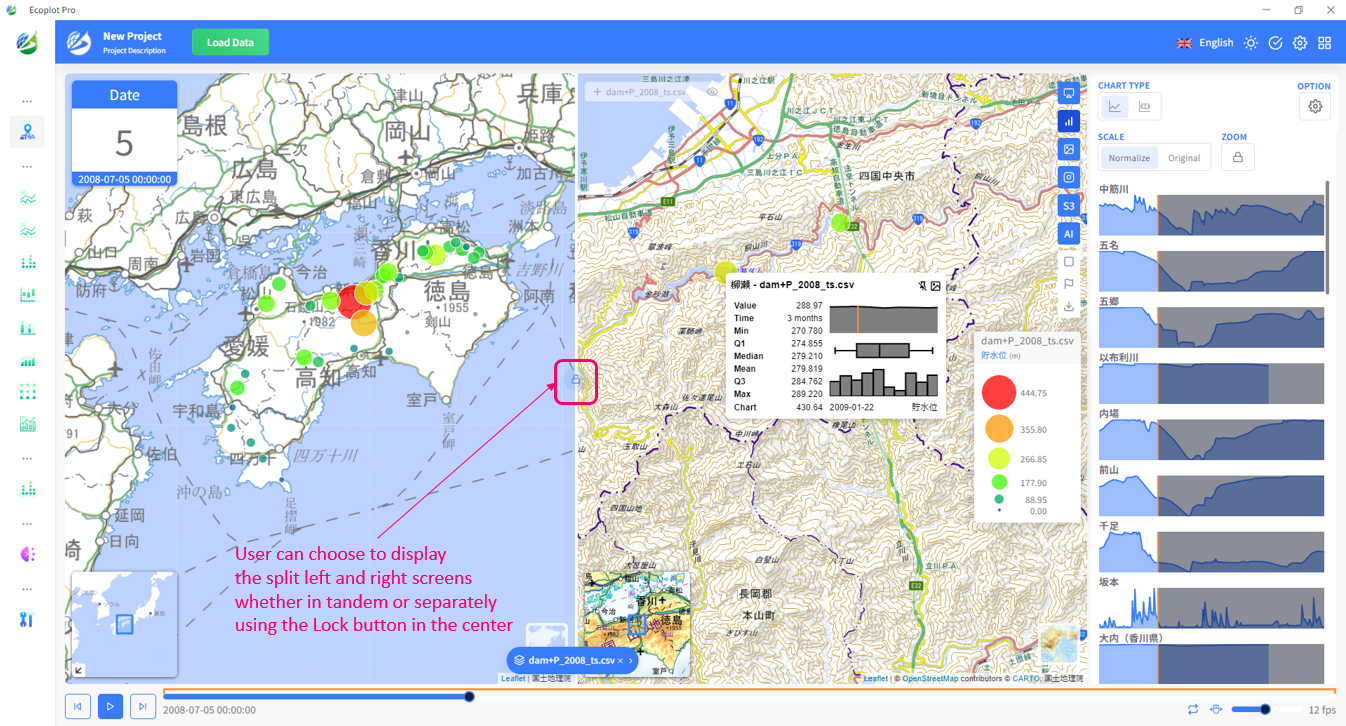This screenshot has width=1346, height=726.
Task: Click the Date card showing 5
Action: [x=124, y=133]
